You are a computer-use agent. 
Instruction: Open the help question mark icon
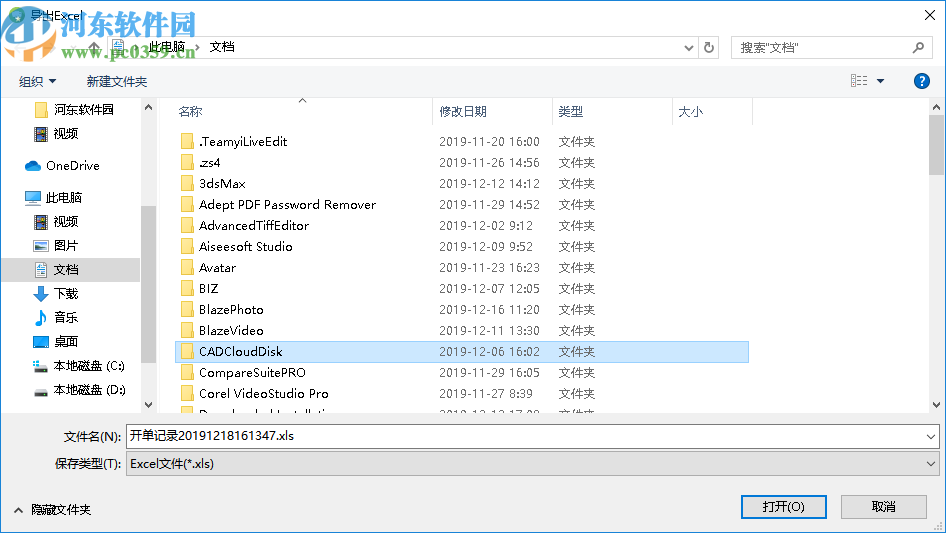pyautogui.click(x=921, y=81)
